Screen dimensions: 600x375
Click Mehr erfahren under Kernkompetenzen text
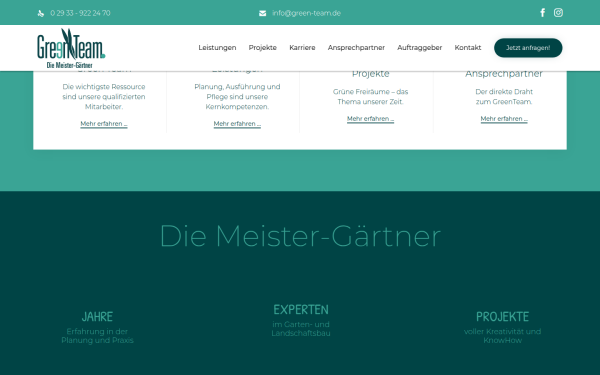pos(237,124)
